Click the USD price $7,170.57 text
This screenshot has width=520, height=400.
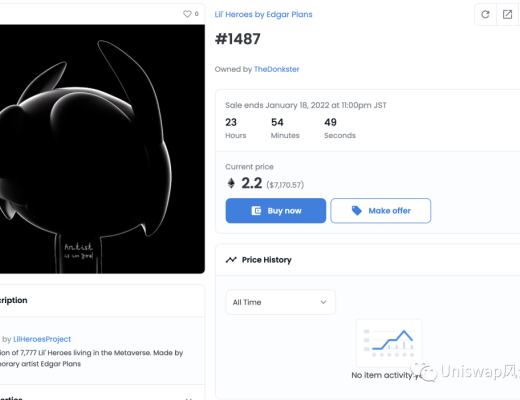coord(285,185)
